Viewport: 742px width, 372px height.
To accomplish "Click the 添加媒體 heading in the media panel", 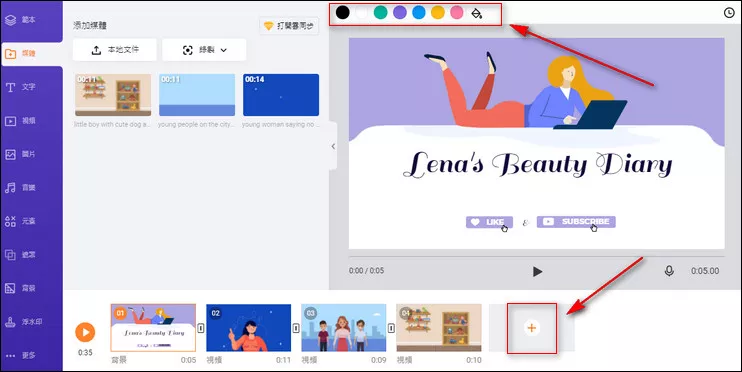I will [x=90, y=26].
